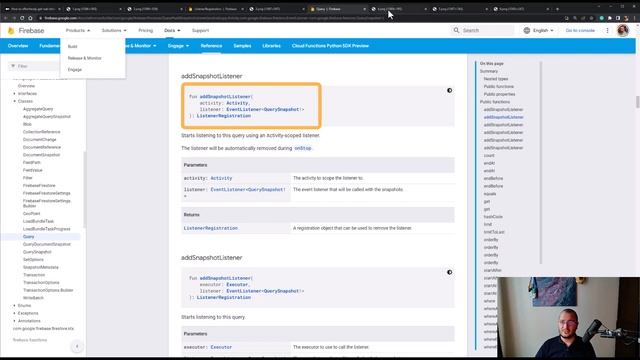Screen dimensions: 640x360
Task: Select the highlighted Query class entry
Action: tap(29, 237)
